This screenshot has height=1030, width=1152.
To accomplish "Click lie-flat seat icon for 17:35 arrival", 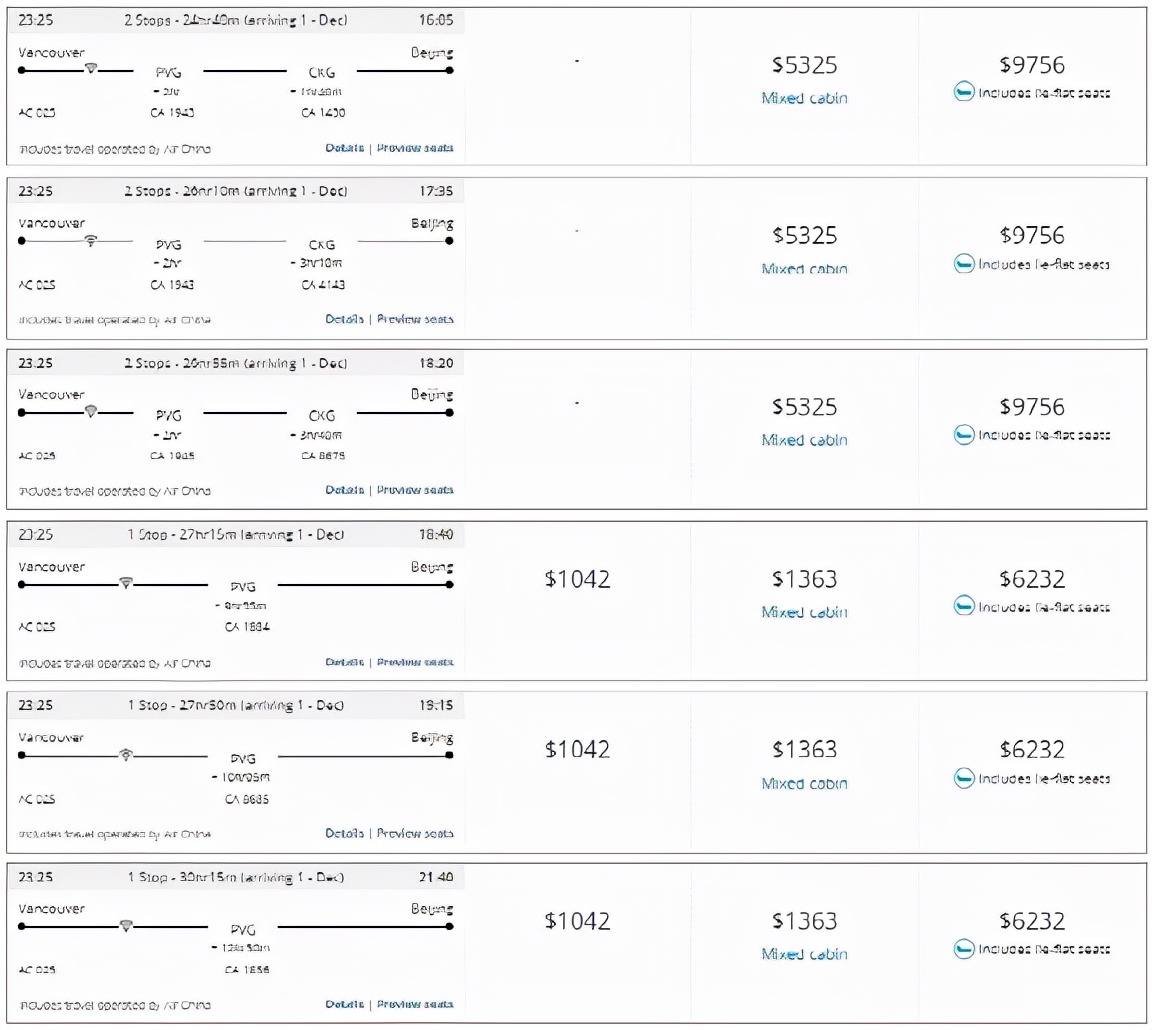I will click(963, 265).
